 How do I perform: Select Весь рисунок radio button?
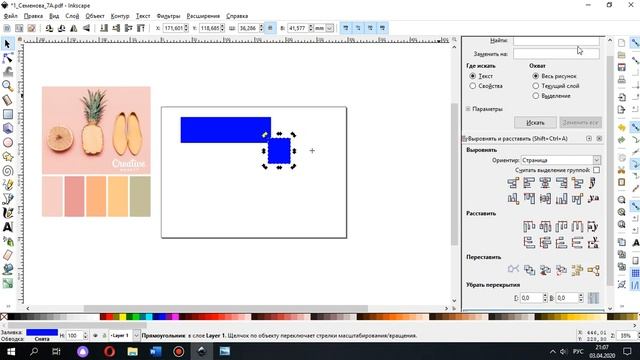536,76
